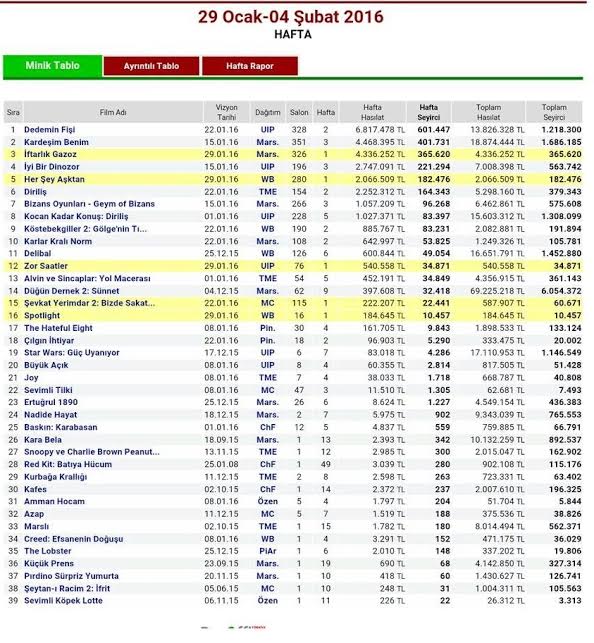Open the film link Star Wars: Güç Uyanıyor
The image size is (594, 643).
(72, 353)
